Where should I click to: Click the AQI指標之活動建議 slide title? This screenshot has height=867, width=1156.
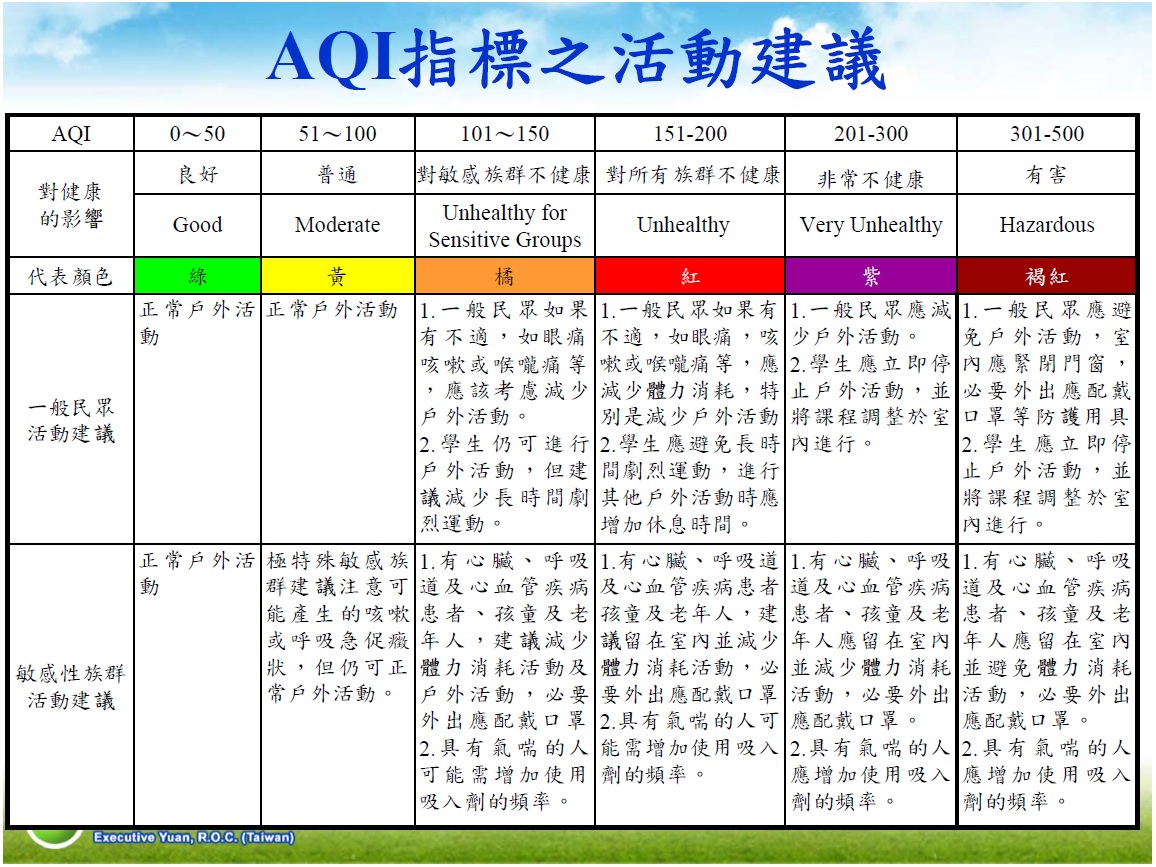coord(576,60)
